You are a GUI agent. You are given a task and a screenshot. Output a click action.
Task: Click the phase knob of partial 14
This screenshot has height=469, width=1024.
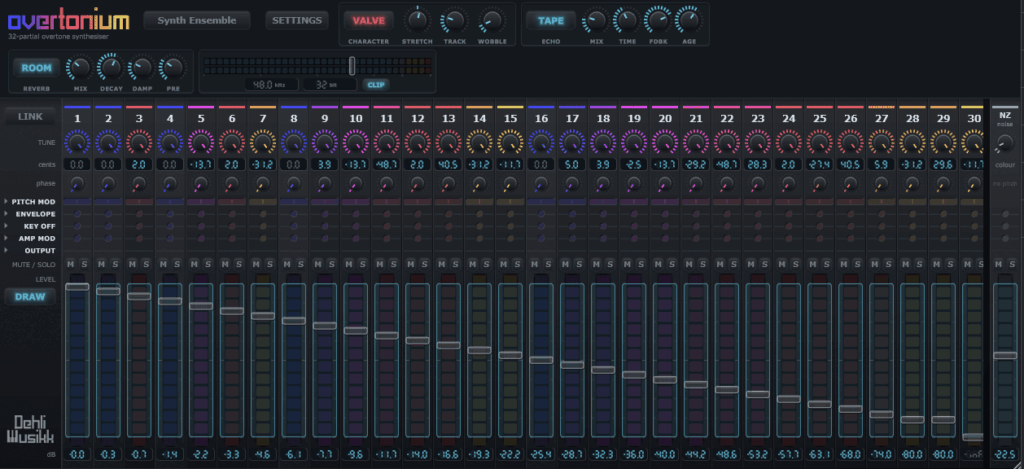[x=479, y=184]
